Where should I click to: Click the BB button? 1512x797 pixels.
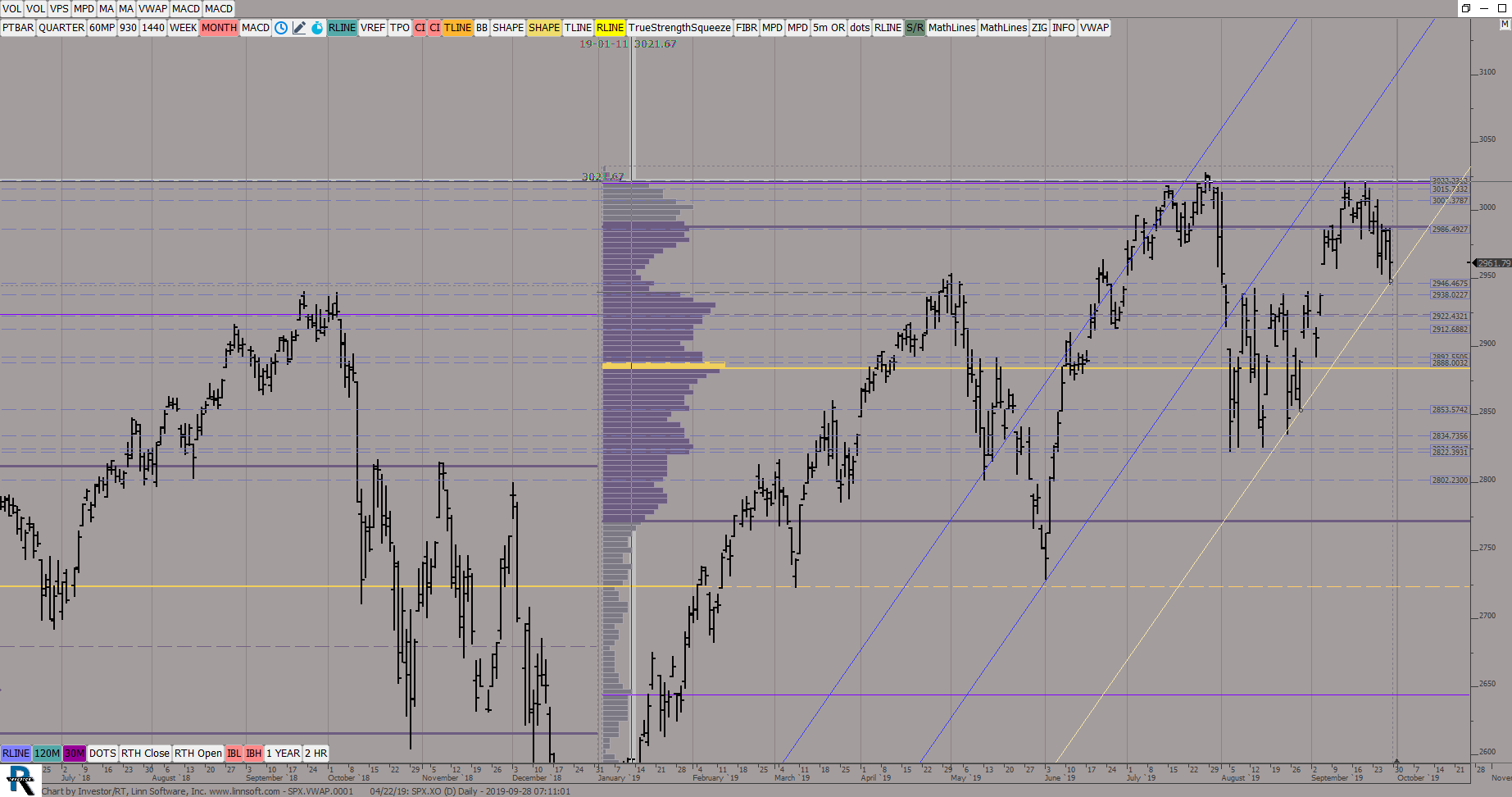pyautogui.click(x=482, y=28)
